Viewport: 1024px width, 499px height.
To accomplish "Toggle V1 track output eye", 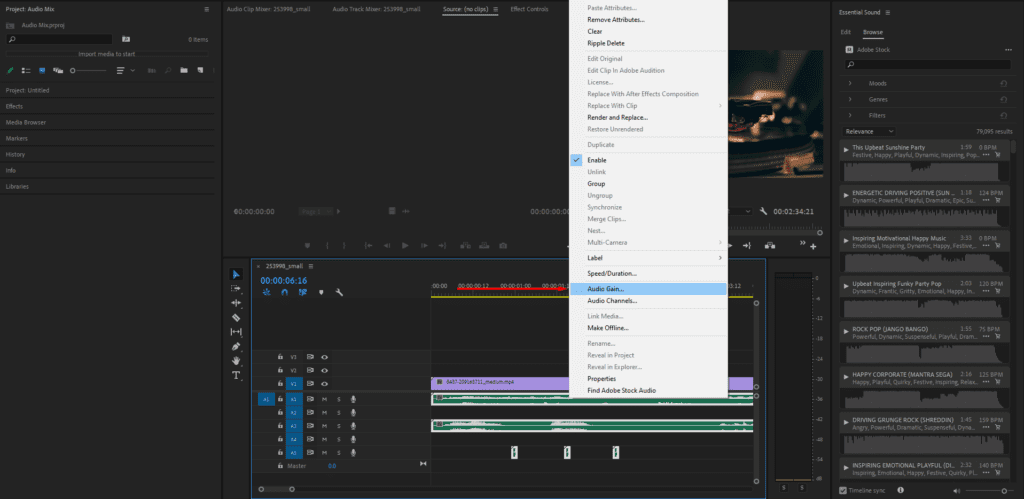I will coord(324,383).
